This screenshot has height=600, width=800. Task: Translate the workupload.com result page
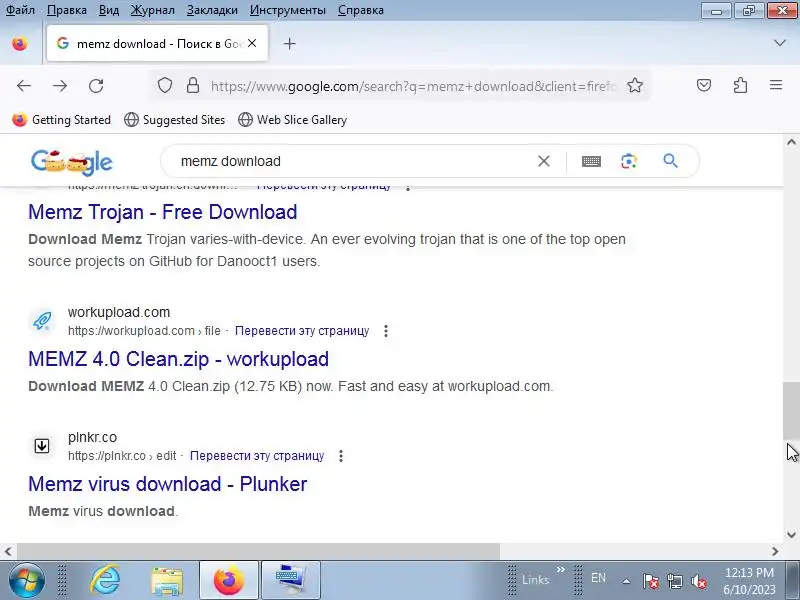pyautogui.click(x=302, y=331)
